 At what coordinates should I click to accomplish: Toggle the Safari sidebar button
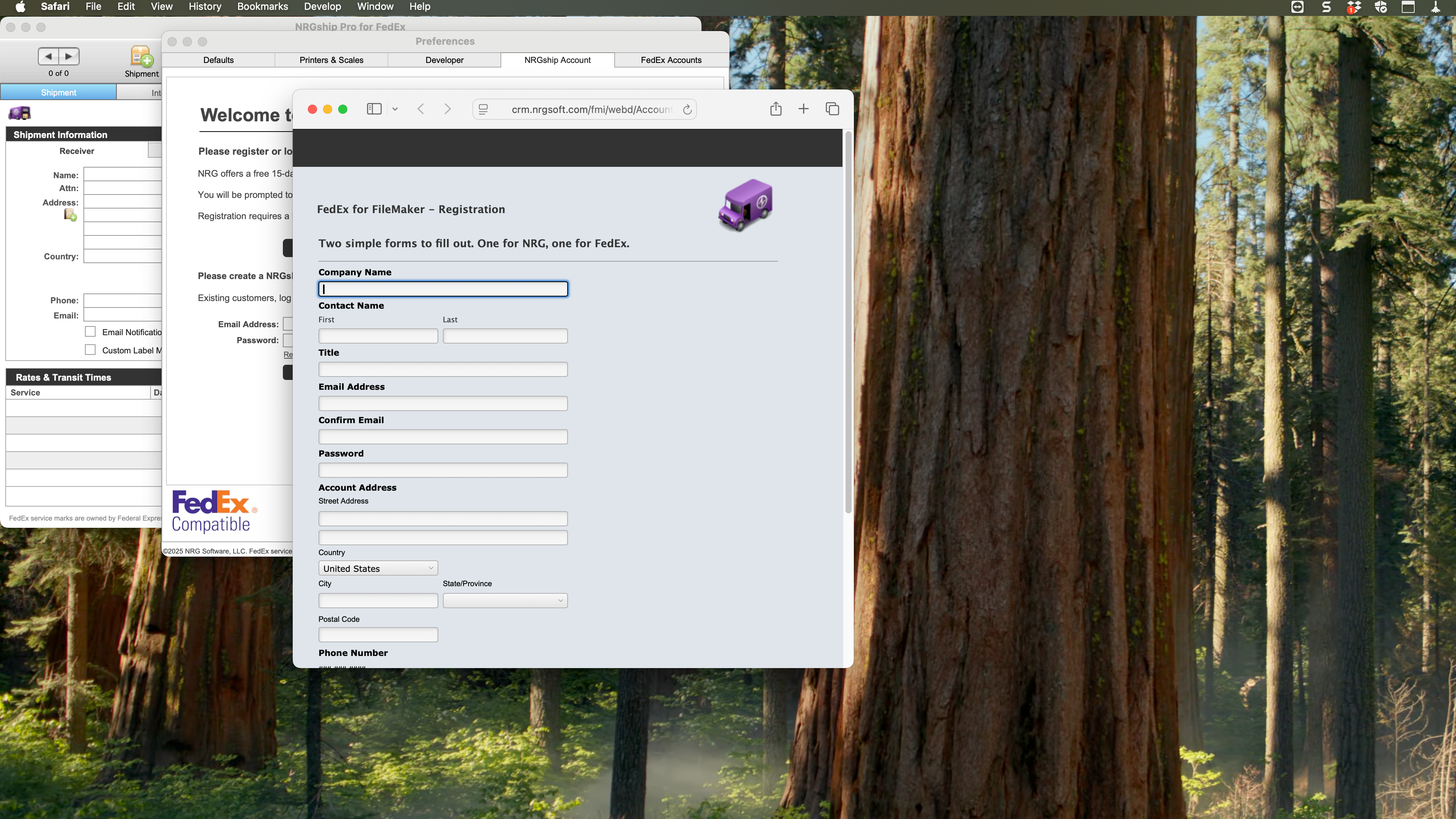point(374,109)
